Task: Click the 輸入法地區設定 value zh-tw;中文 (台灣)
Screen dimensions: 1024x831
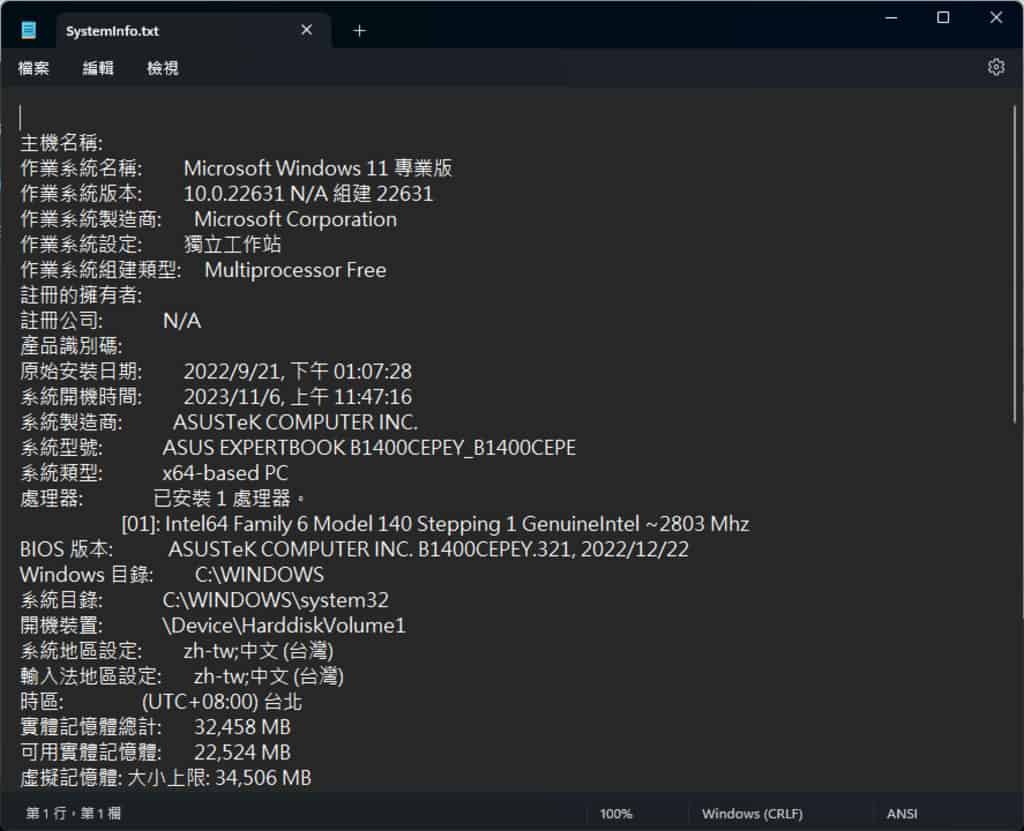Action: (x=269, y=677)
